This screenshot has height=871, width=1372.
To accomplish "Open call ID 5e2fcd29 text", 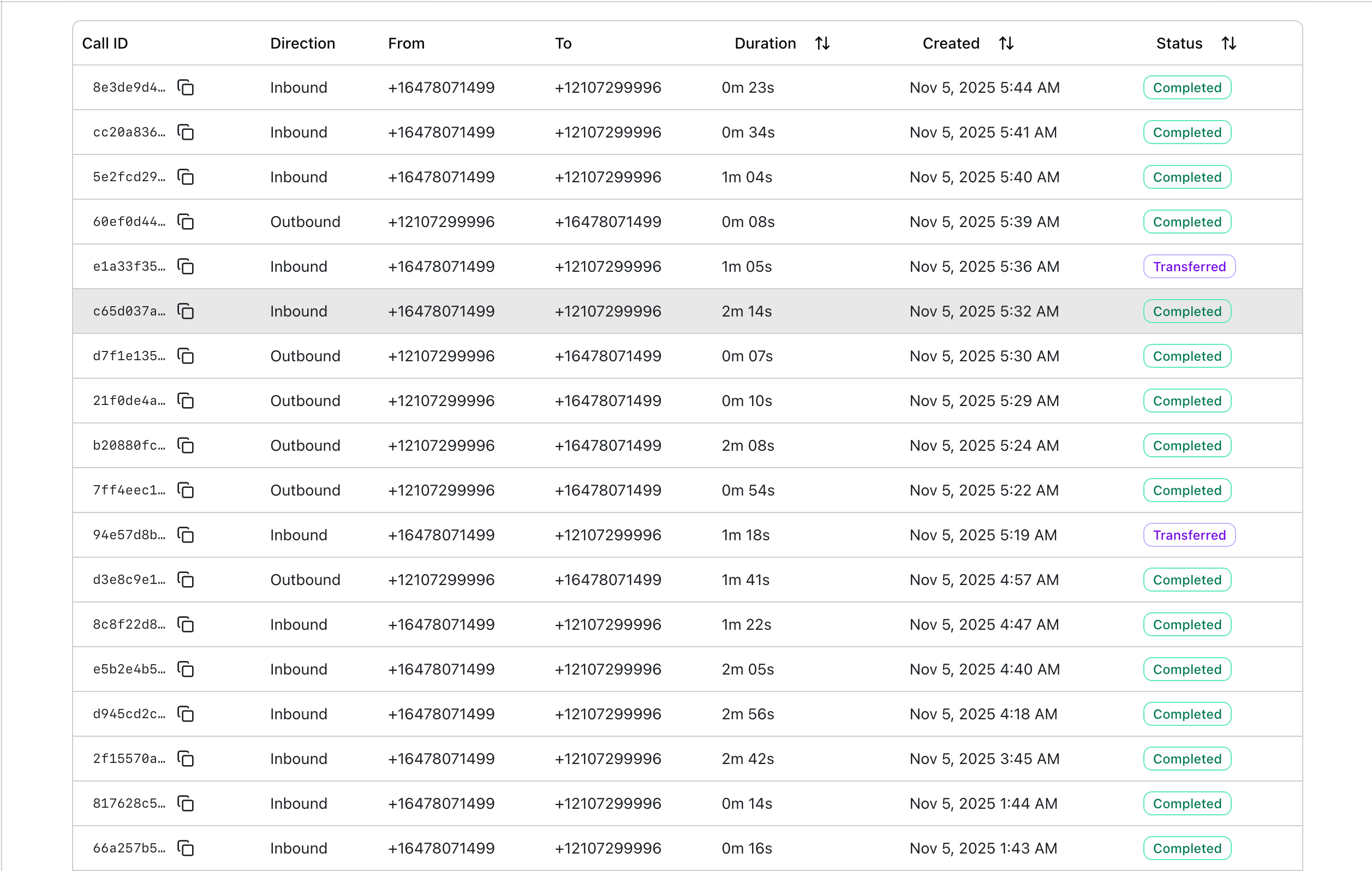I will pos(129,177).
